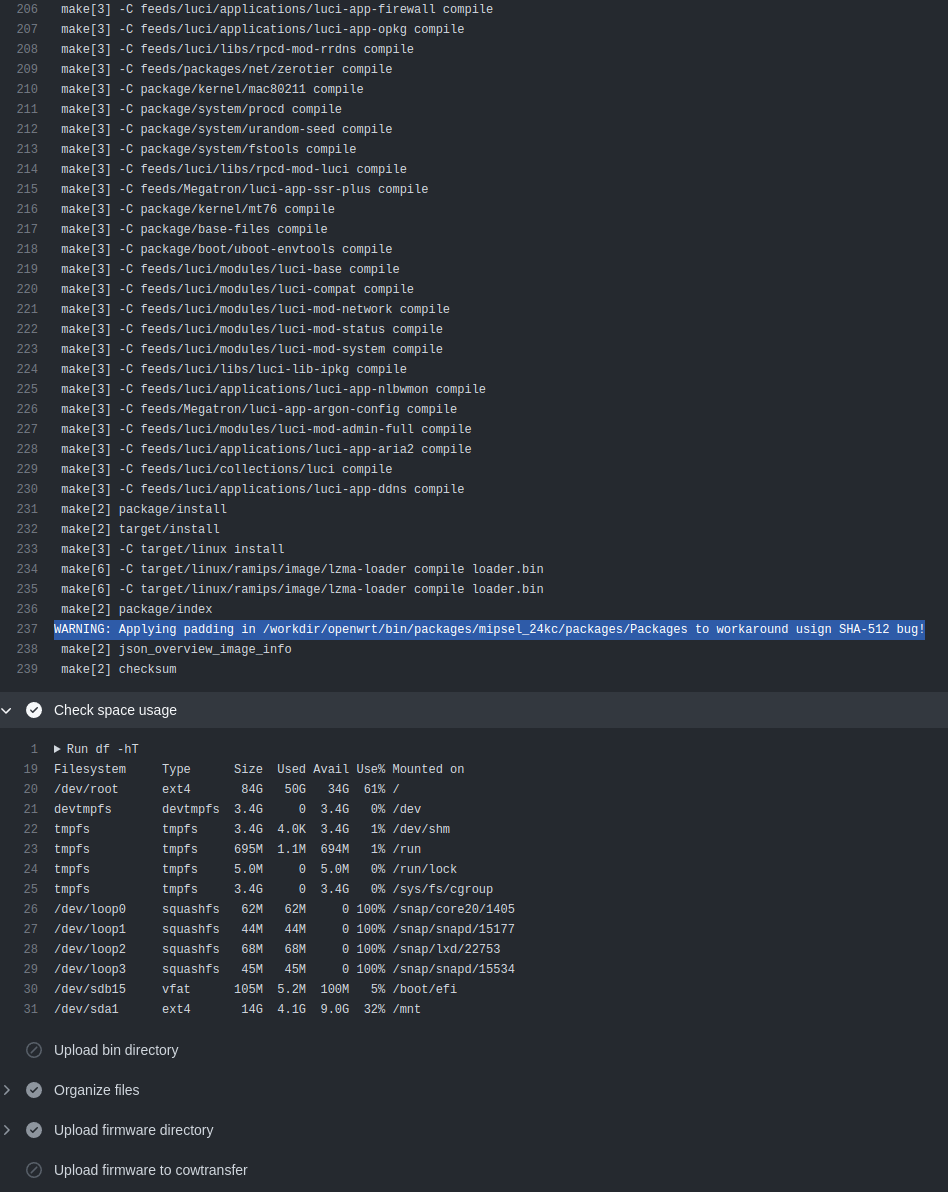Click the checkmark icon beside Organize files
This screenshot has width=948, height=1192.
33,1090
